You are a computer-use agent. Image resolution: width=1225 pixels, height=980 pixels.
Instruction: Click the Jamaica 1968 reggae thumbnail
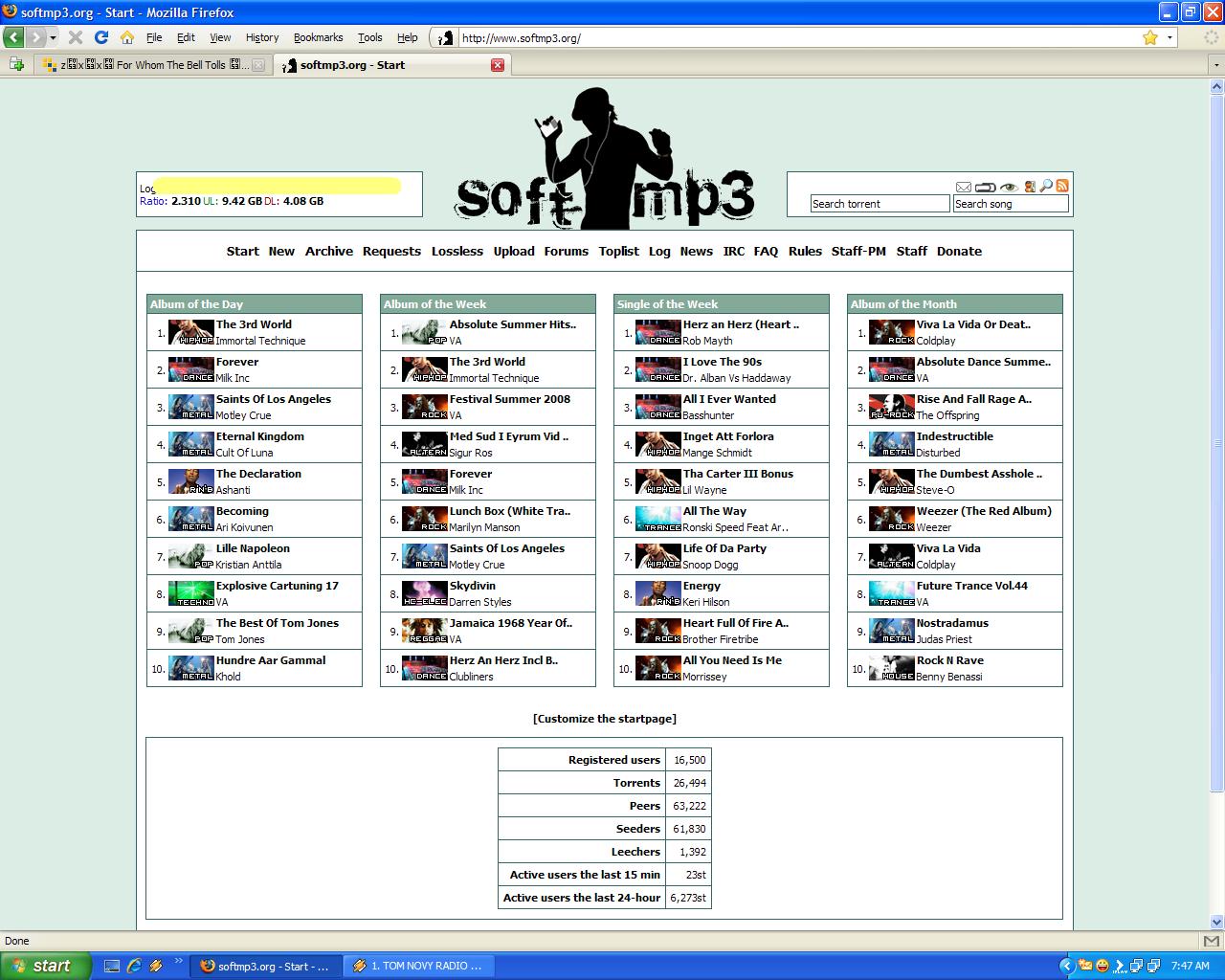pyautogui.click(x=425, y=631)
